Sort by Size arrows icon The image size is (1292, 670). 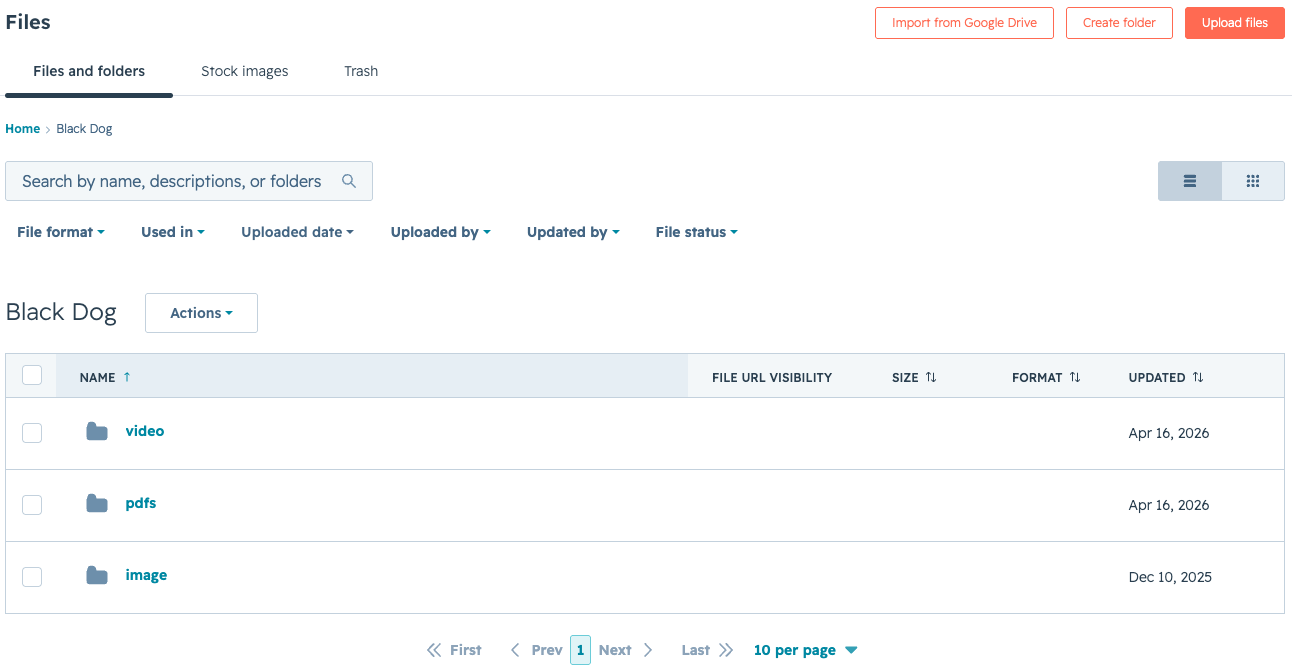click(931, 377)
